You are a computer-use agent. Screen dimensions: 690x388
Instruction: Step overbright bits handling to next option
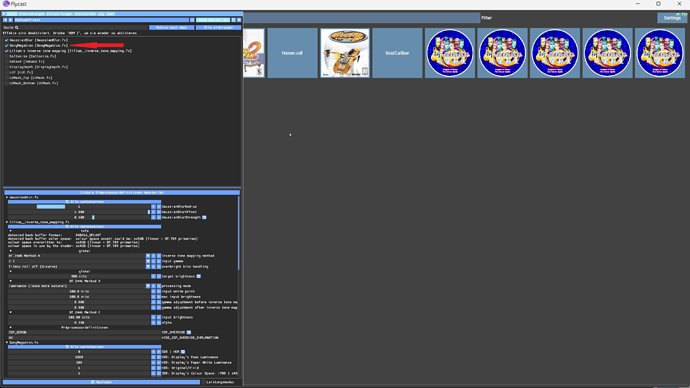pos(159,267)
